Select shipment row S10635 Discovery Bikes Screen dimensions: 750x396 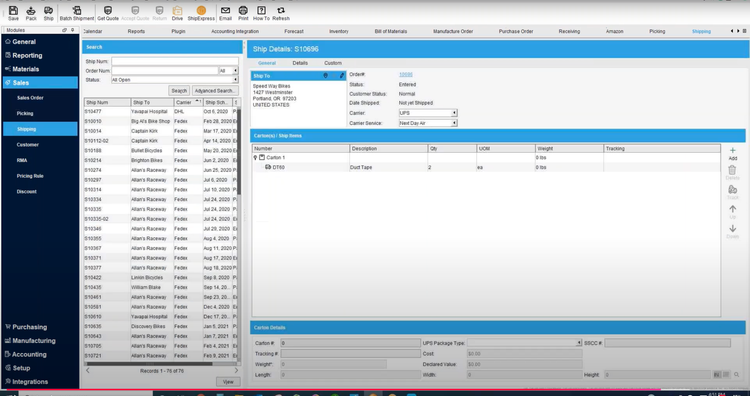point(161,327)
